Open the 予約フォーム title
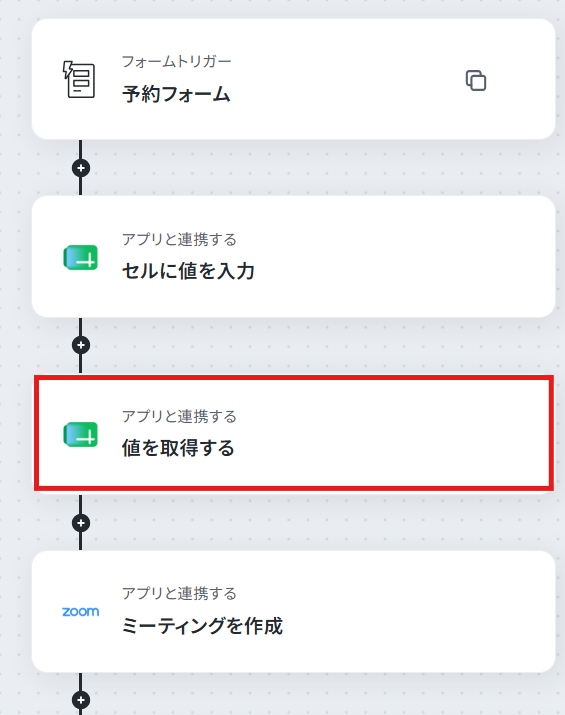Screen dimensions: 565x715 click(x=176, y=94)
